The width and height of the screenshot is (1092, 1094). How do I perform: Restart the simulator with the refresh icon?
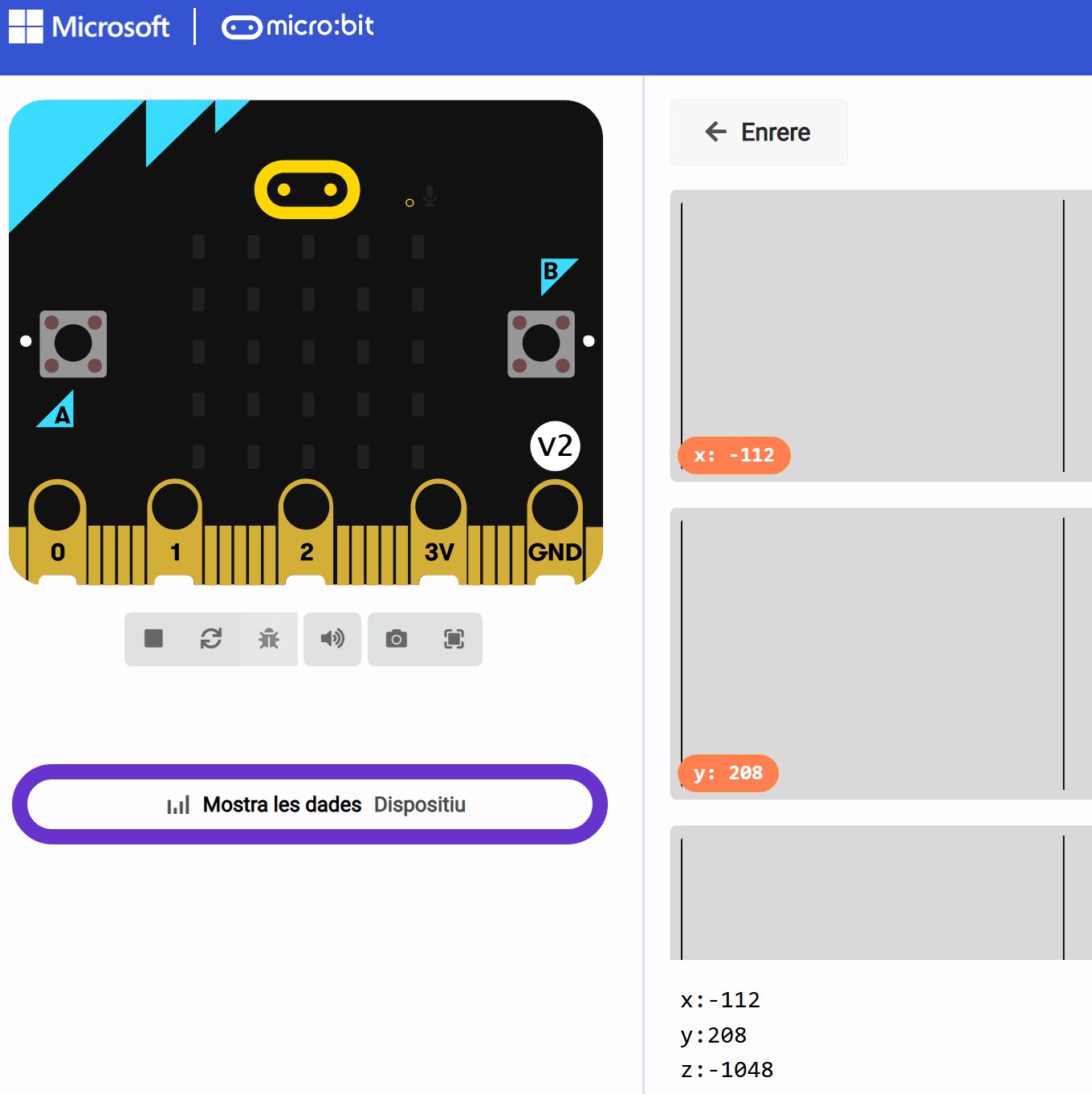click(x=211, y=639)
